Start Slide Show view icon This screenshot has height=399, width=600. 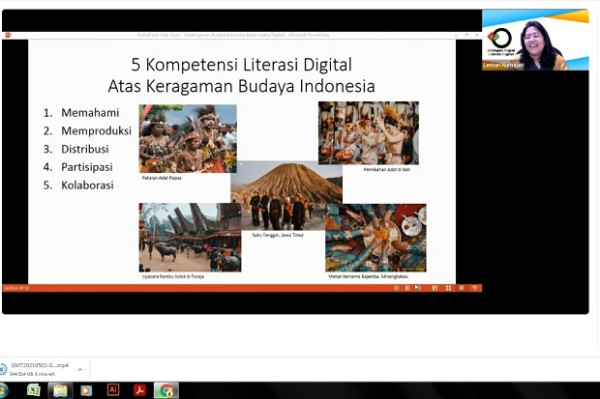coord(475,288)
